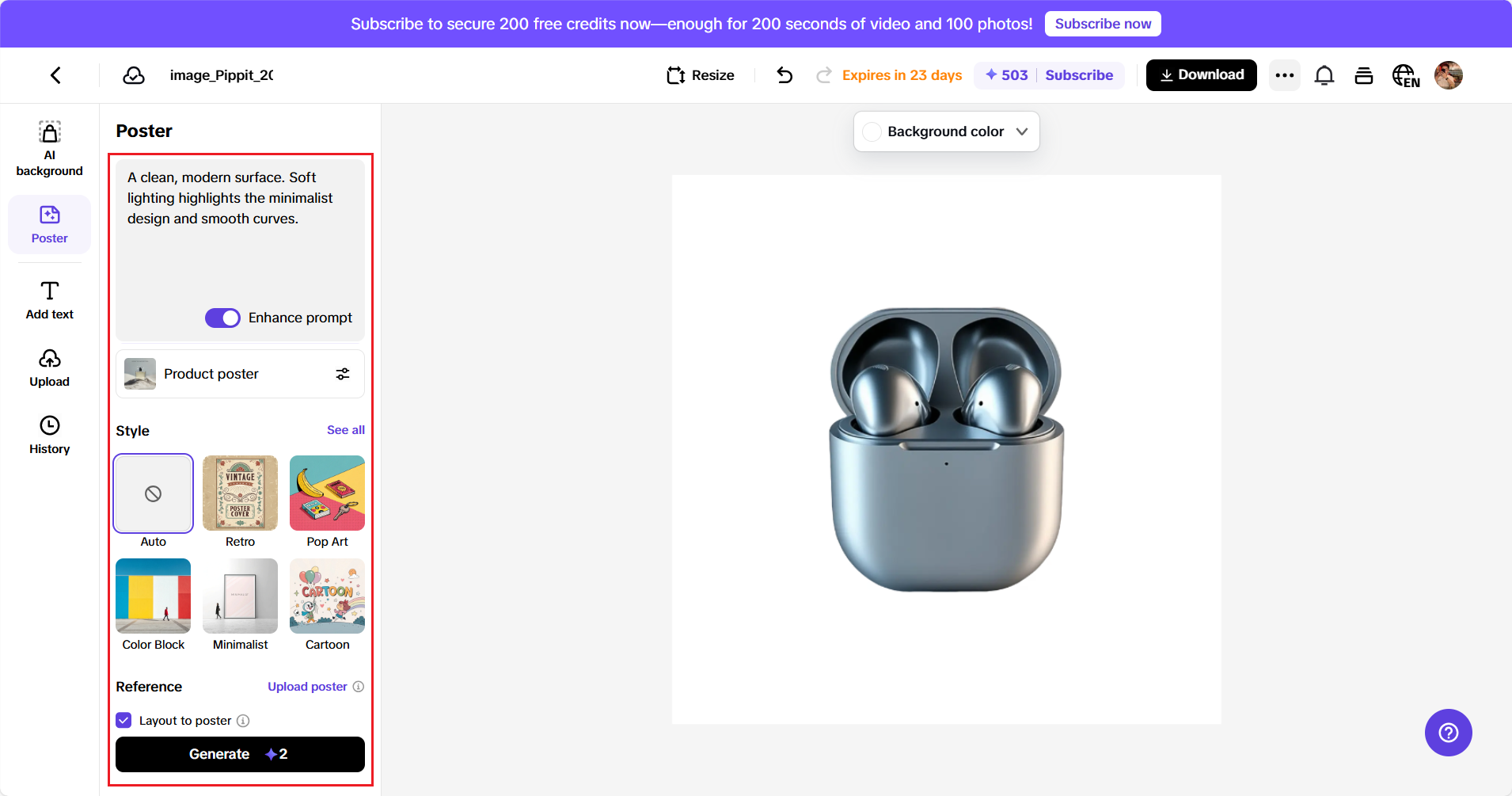
Task: Open the Add text tool
Action: coord(49,300)
